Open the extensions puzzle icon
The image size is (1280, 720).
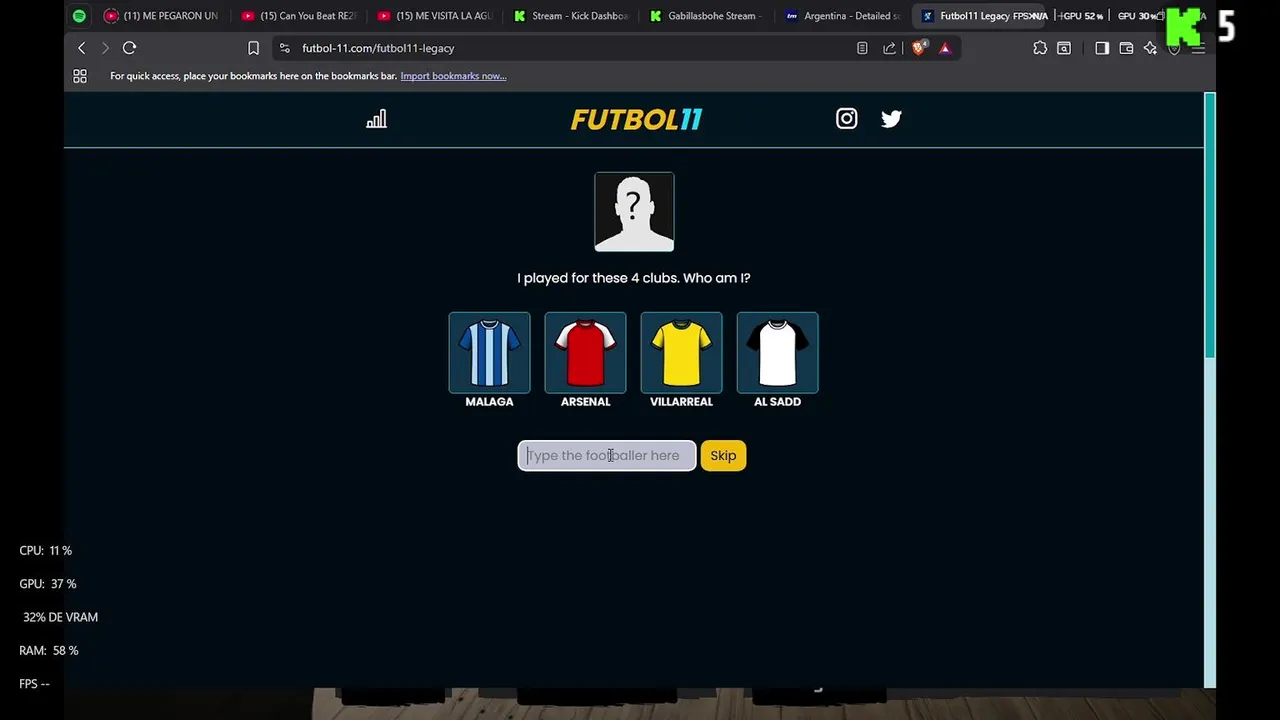click(1040, 48)
